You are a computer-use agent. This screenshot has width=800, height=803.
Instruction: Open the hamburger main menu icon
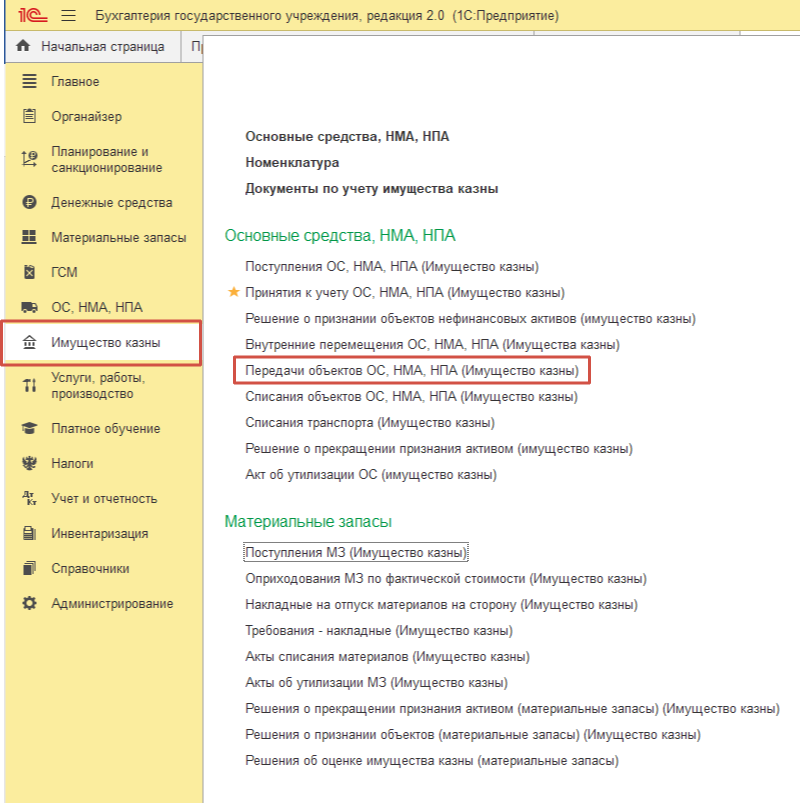[69, 16]
